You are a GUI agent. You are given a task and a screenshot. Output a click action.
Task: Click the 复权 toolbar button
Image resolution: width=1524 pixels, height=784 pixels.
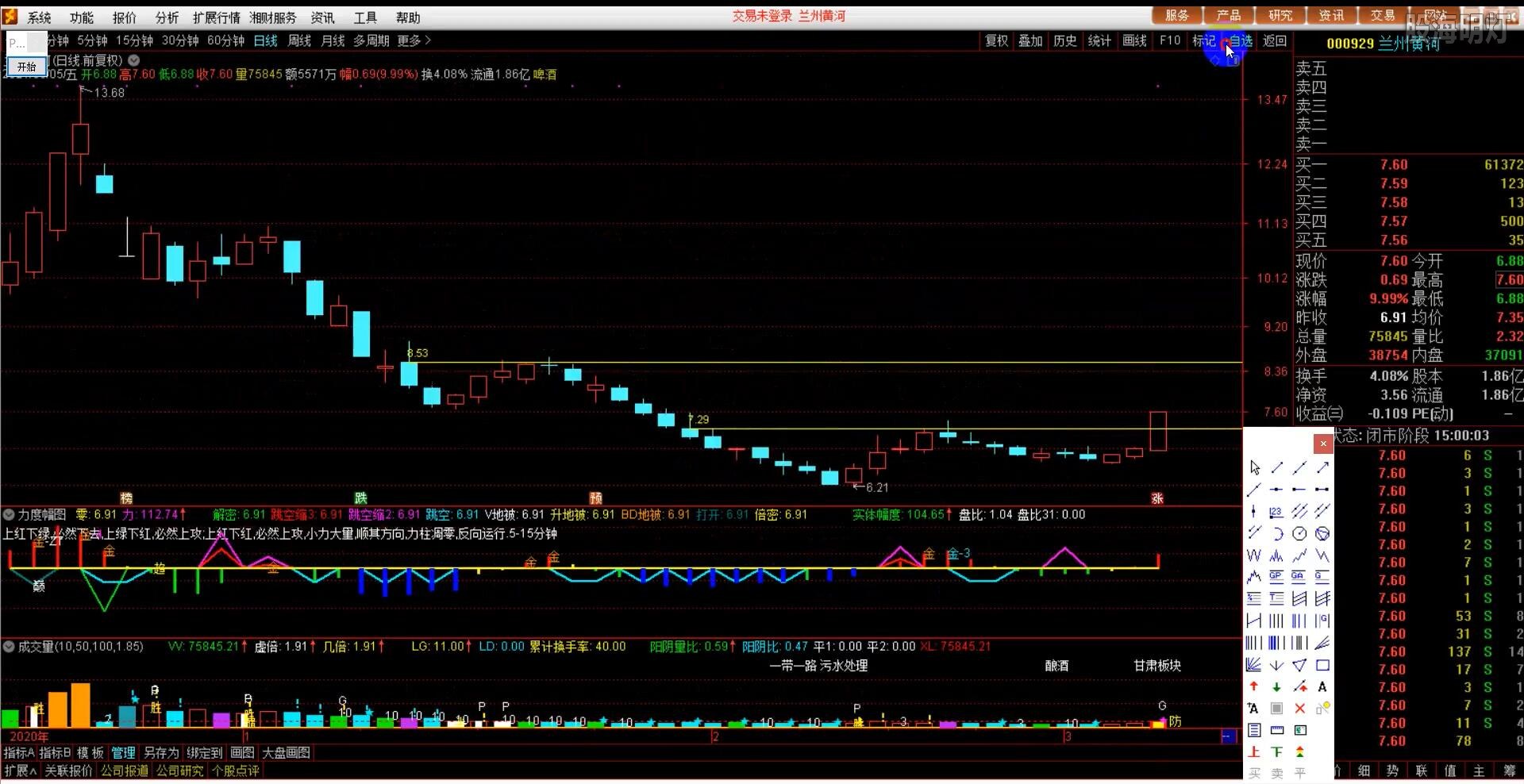click(x=996, y=40)
